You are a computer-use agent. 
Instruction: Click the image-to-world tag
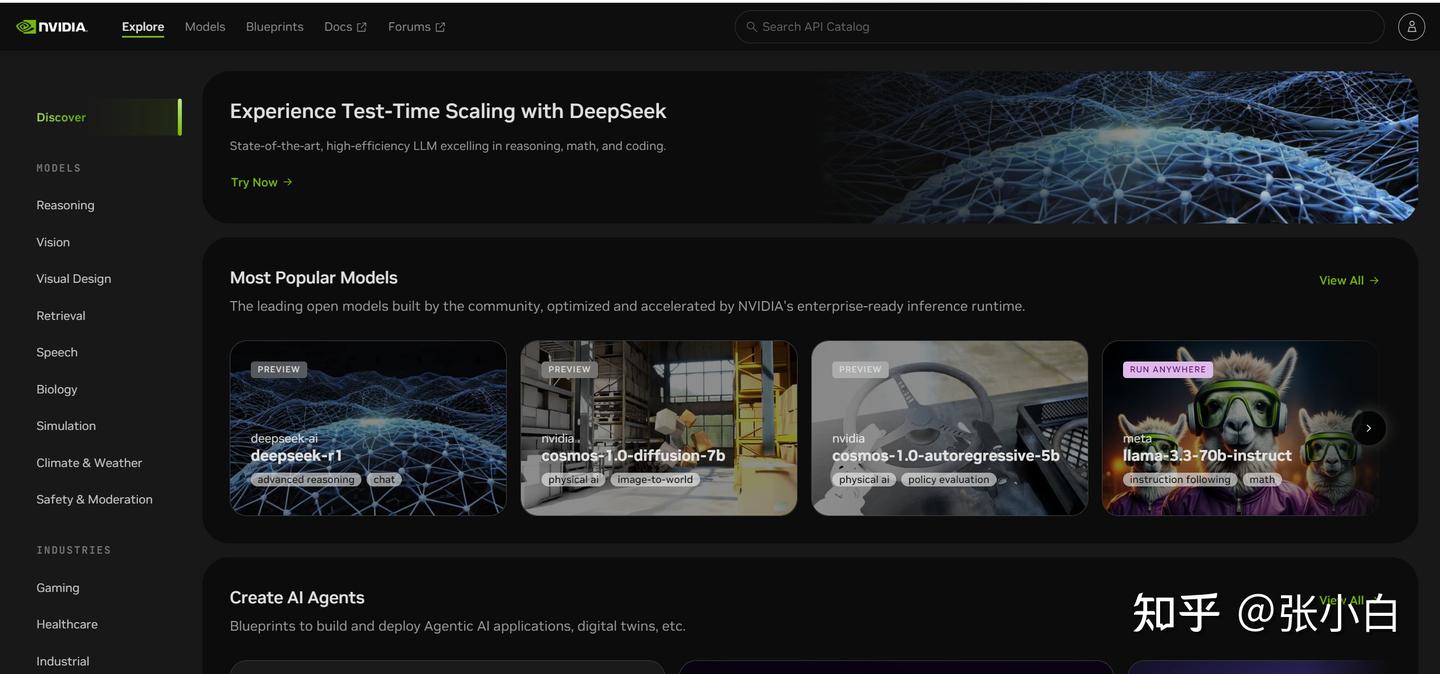point(655,480)
